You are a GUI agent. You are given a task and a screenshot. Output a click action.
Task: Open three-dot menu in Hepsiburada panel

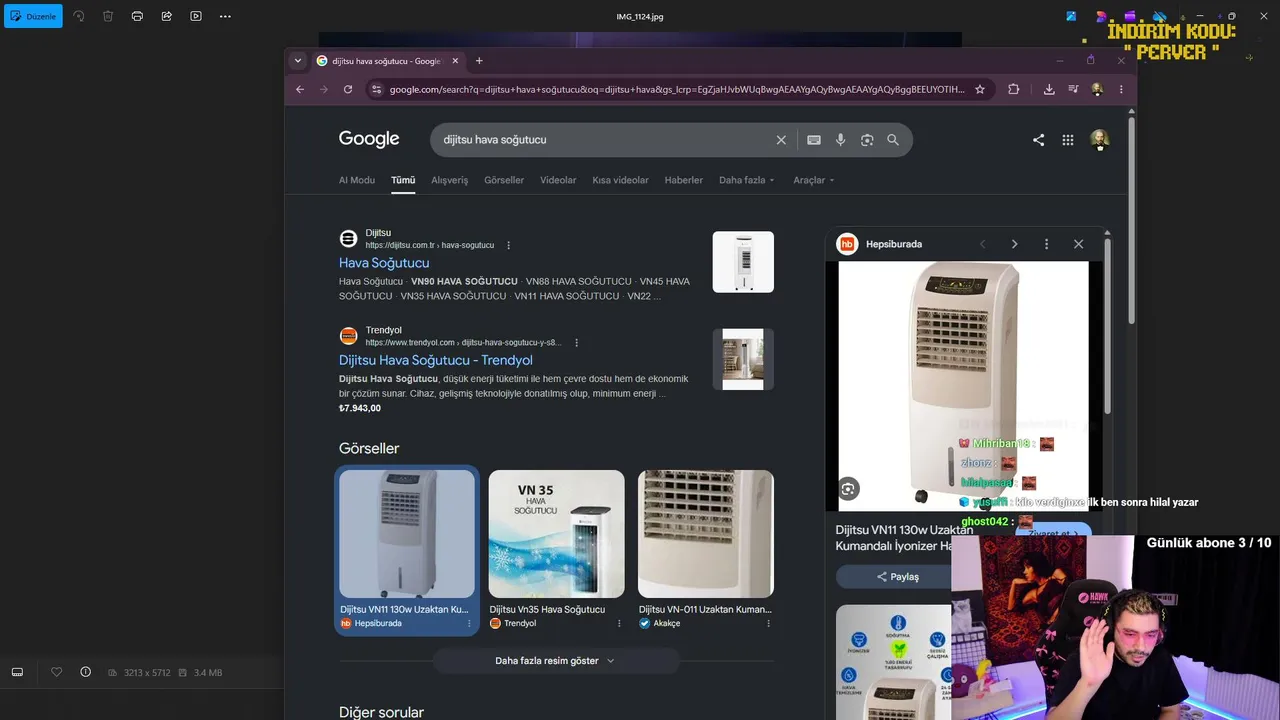(x=1046, y=244)
